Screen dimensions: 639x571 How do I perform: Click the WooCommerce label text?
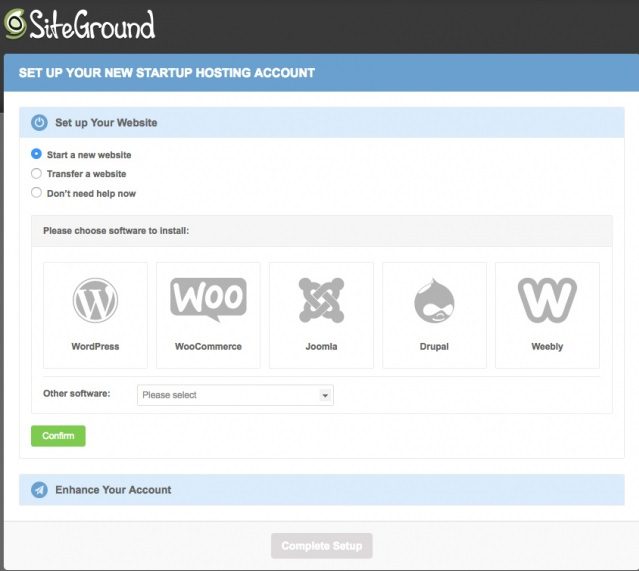click(208, 346)
